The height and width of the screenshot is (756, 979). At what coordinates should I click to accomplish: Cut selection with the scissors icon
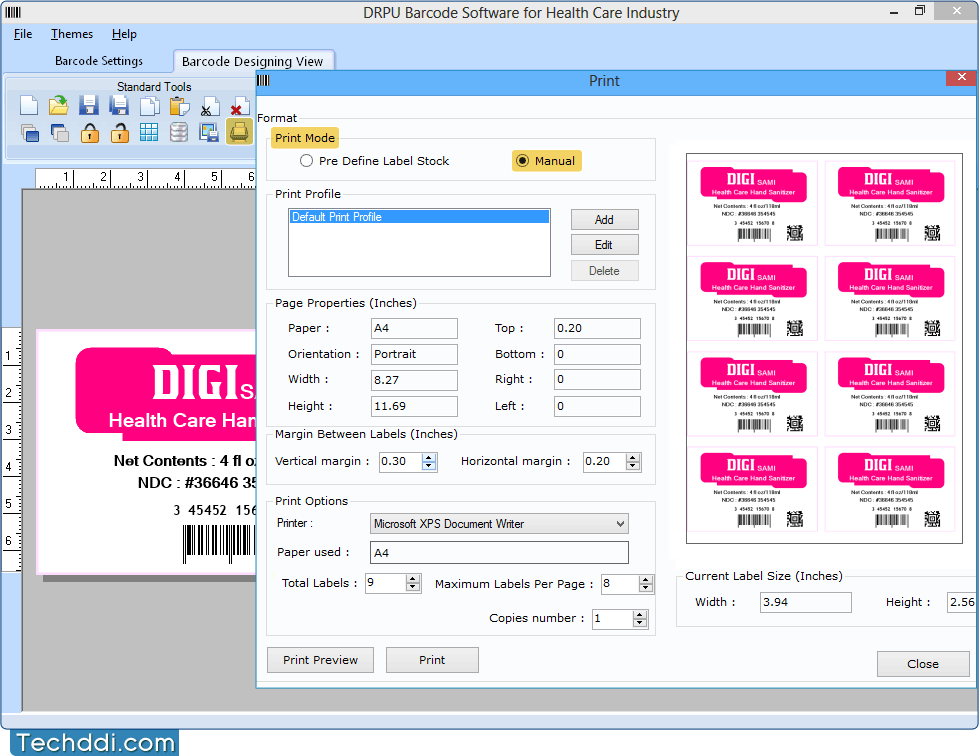pyautogui.click(x=209, y=106)
